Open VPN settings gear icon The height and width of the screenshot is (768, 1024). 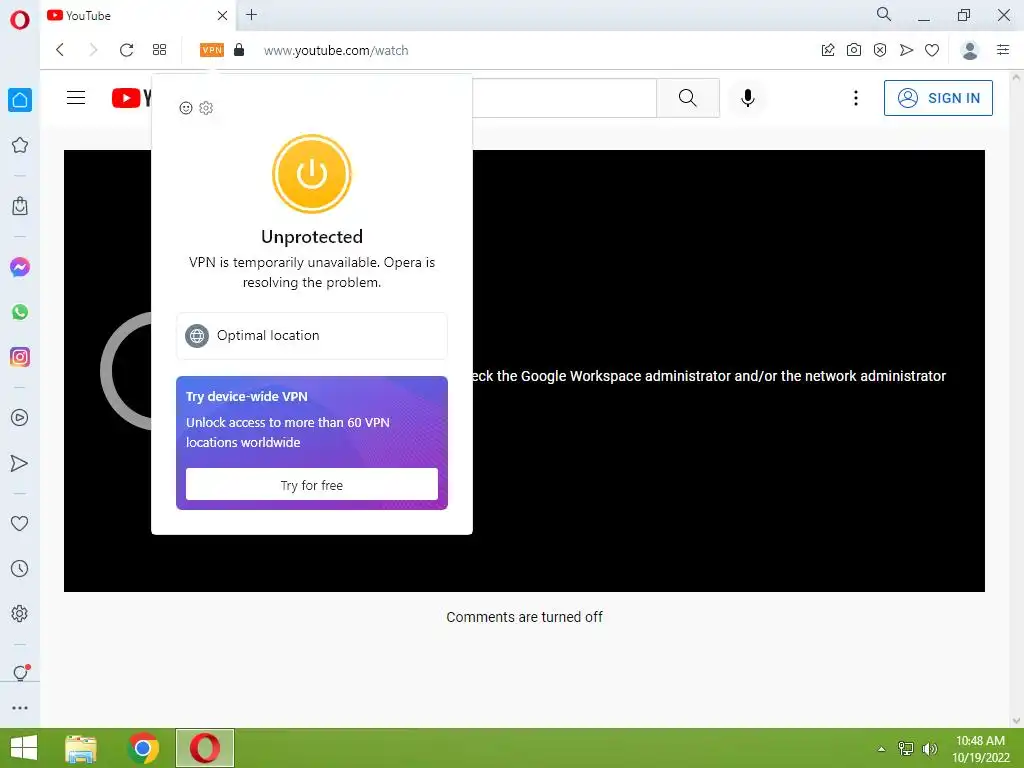tap(206, 108)
